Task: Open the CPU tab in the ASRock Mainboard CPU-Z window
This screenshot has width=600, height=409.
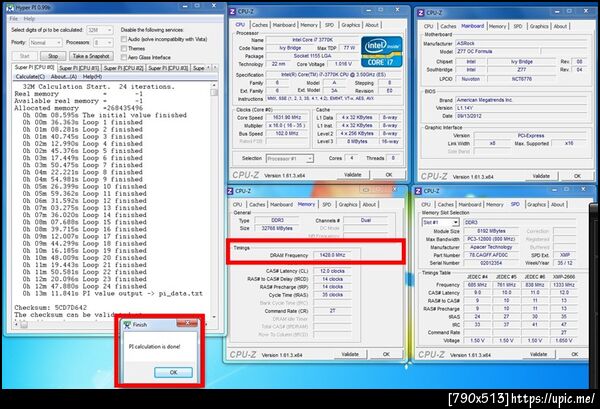Action: pyautogui.click(x=429, y=26)
